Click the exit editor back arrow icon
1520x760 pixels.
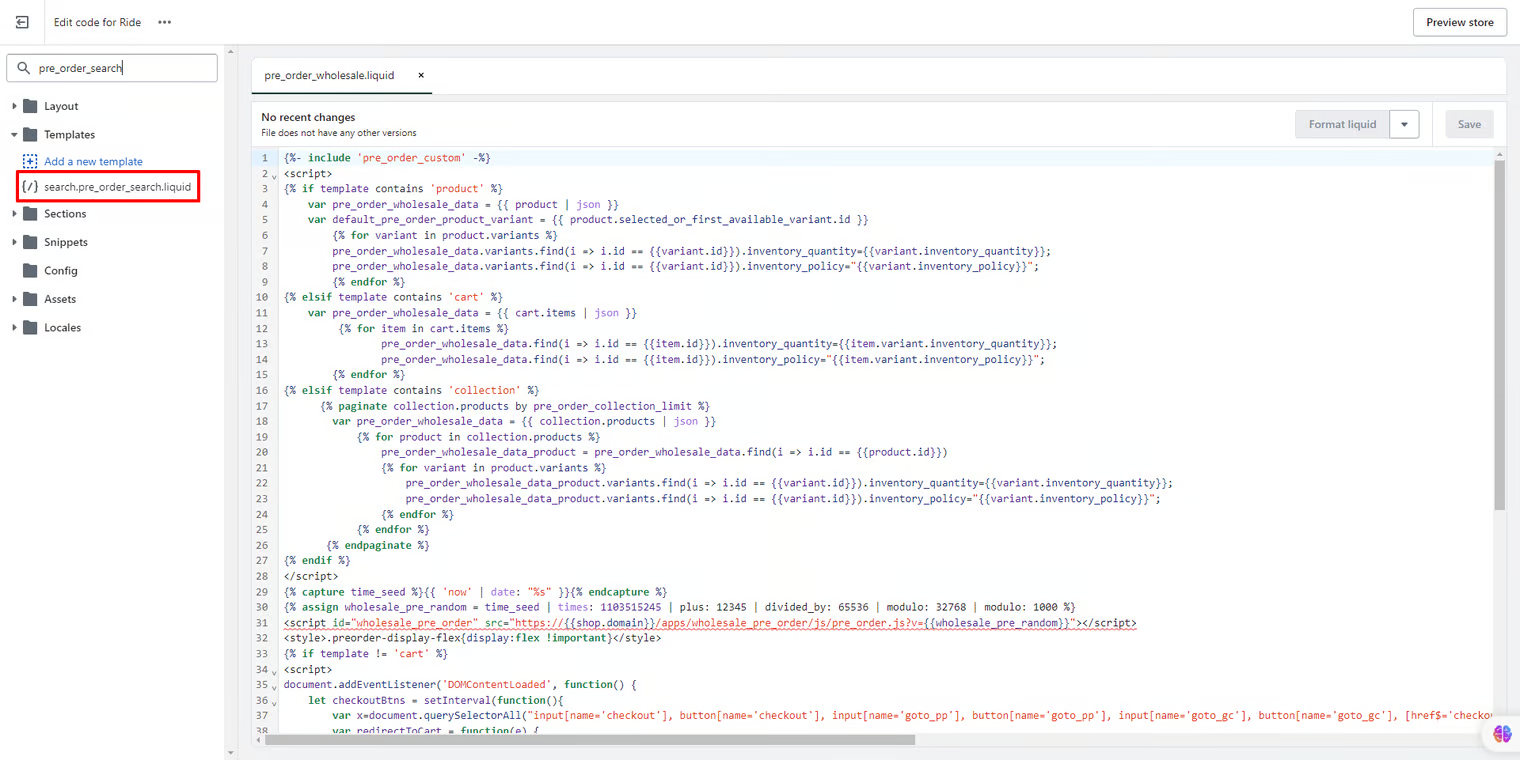point(22,22)
